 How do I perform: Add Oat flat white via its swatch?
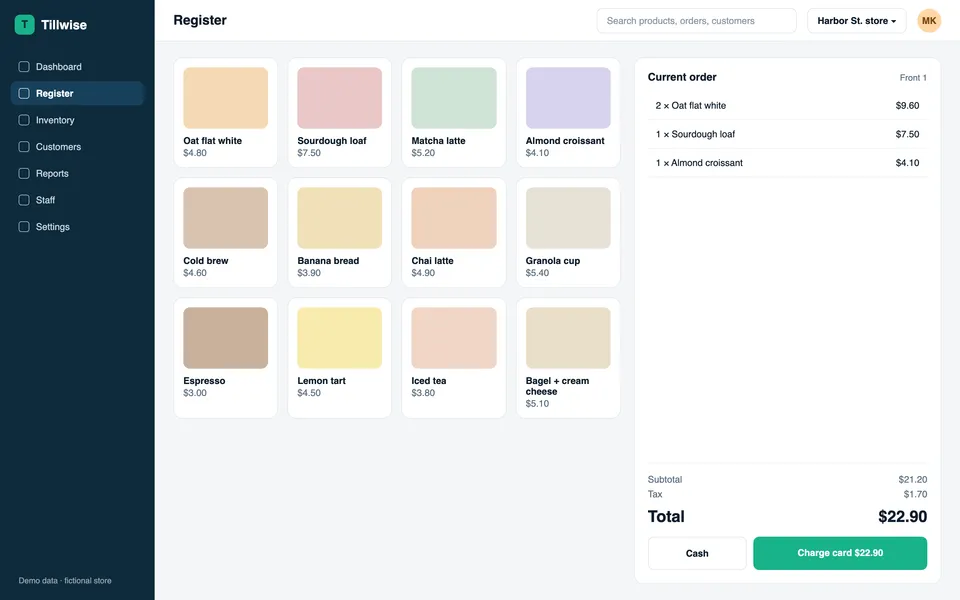[225, 98]
